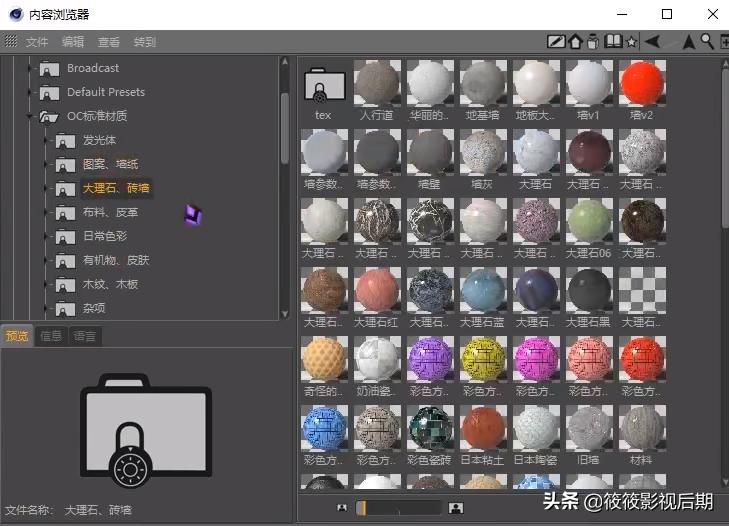Select the 发光体 folder row
This screenshot has height=526, width=729.
point(99,140)
